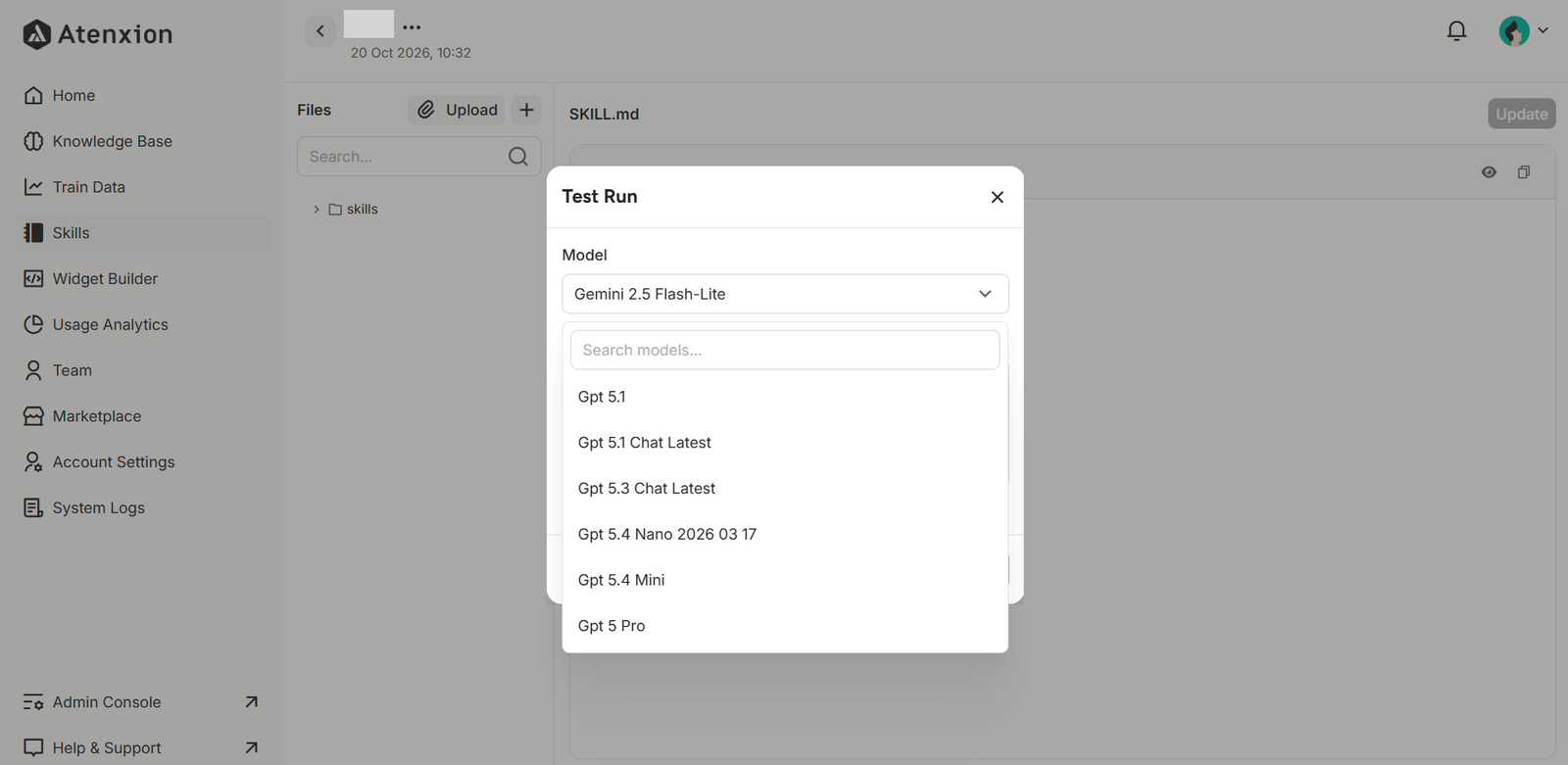Viewport: 1568px width, 765px height.
Task: Open Marketplace
Action: 143,416
